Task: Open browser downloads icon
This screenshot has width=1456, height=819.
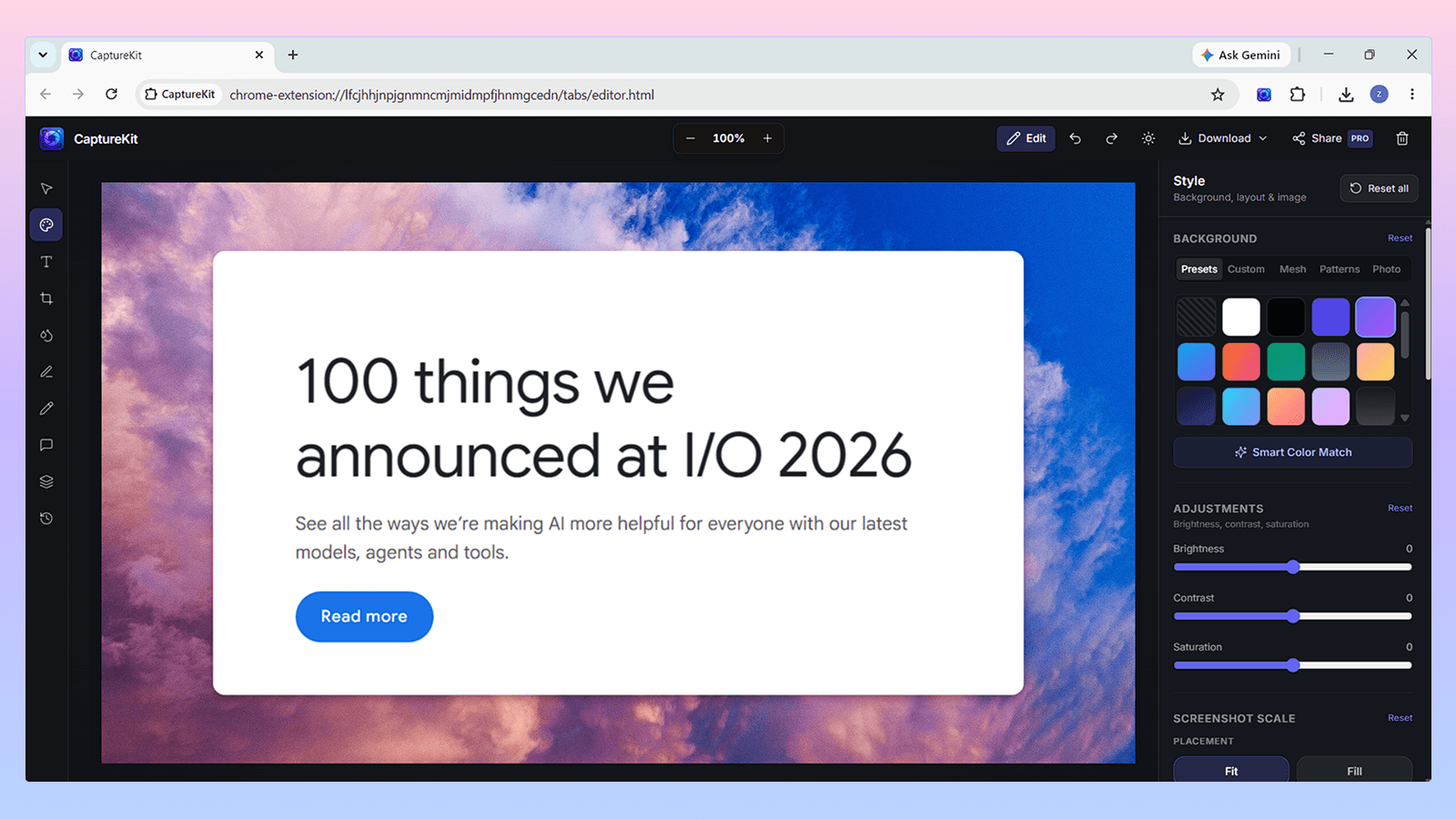Action: click(x=1346, y=95)
